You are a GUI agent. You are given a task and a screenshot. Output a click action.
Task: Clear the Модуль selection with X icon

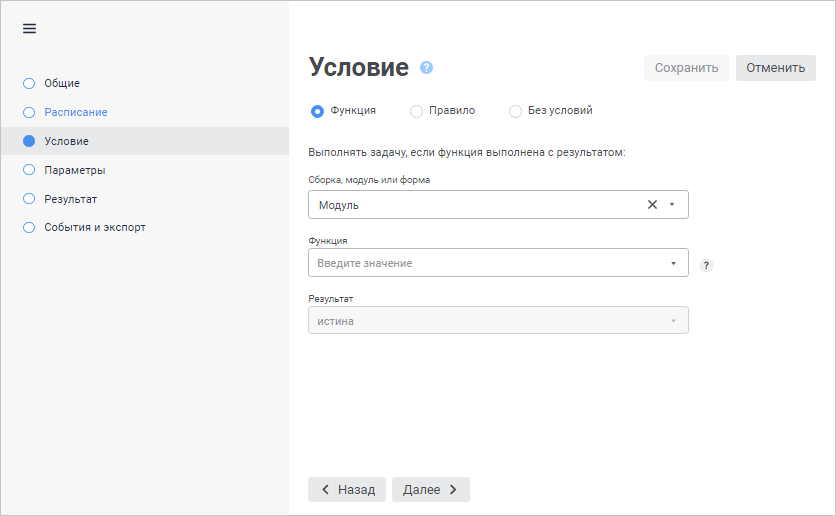652,204
